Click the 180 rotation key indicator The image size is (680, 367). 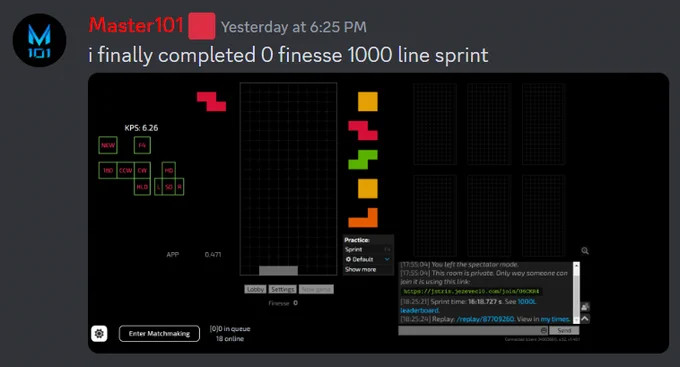108,170
